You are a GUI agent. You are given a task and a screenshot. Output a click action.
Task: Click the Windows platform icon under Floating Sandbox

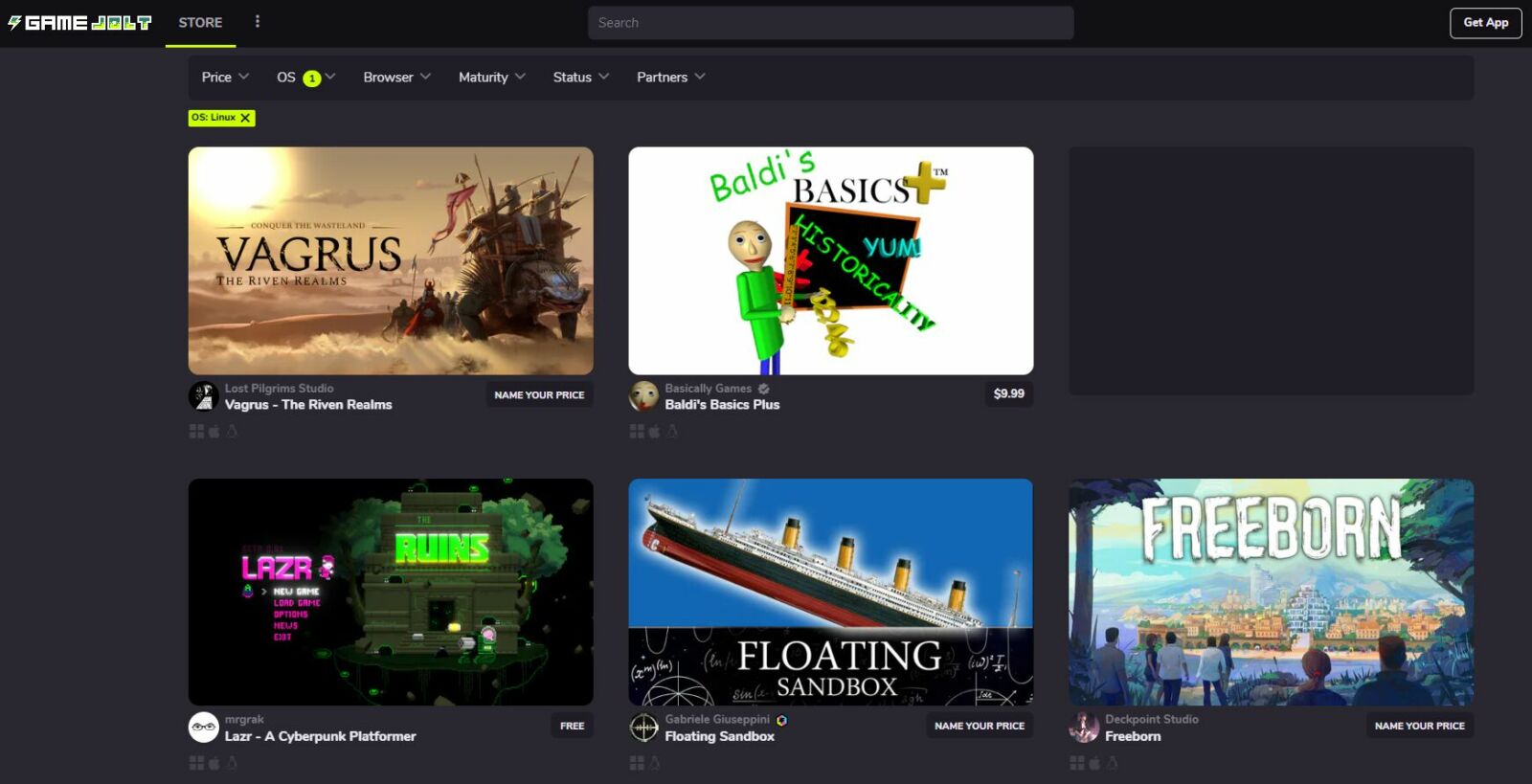pyautogui.click(x=637, y=763)
